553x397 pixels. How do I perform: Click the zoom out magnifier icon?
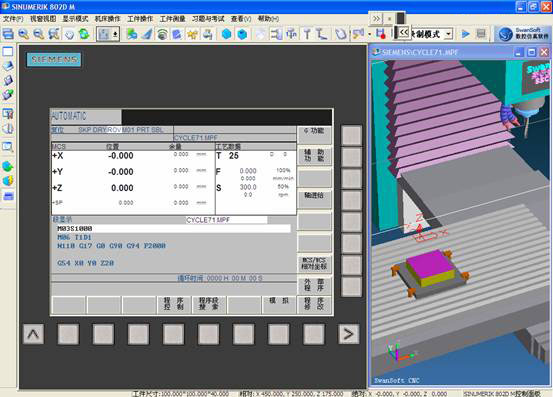(38, 34)
